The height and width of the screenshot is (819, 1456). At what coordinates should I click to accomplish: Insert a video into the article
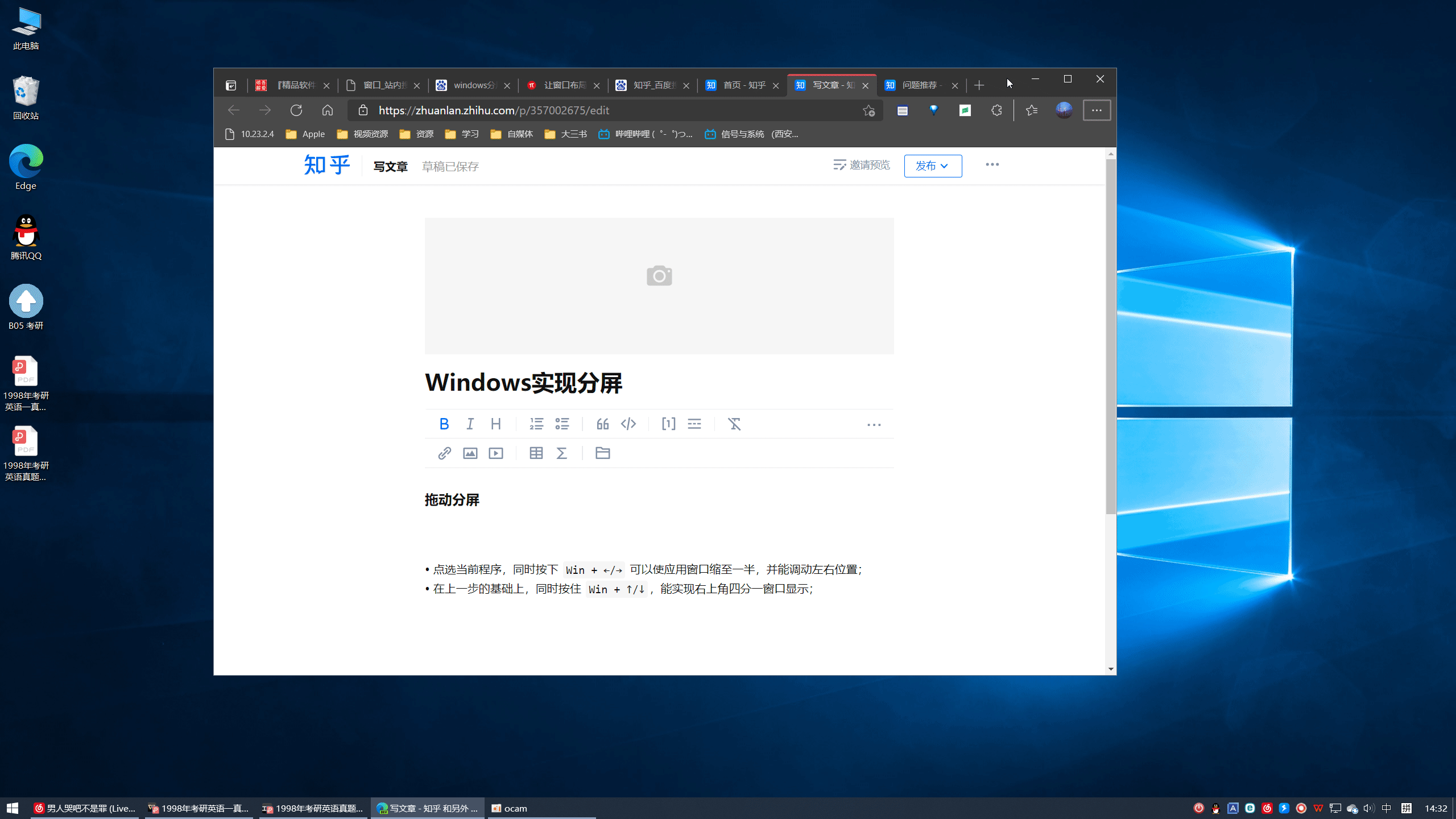tap(496, 453)
